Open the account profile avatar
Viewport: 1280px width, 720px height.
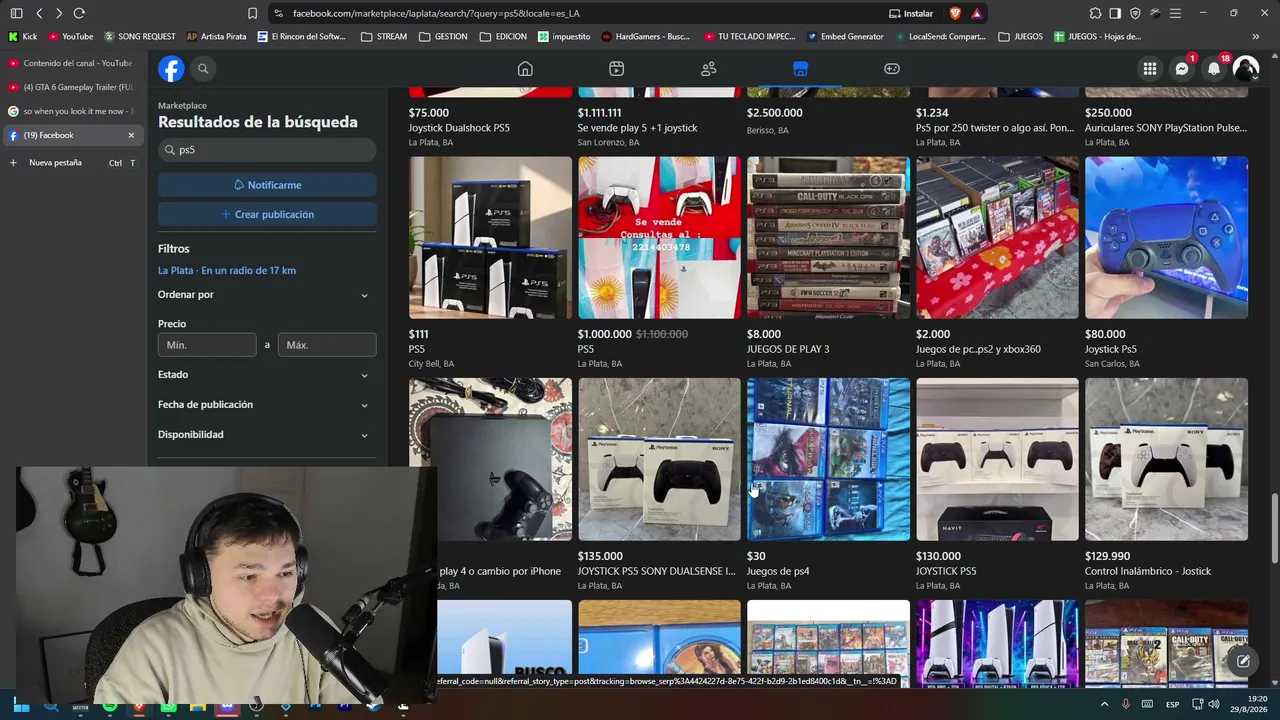click(x=1246, y=69)
